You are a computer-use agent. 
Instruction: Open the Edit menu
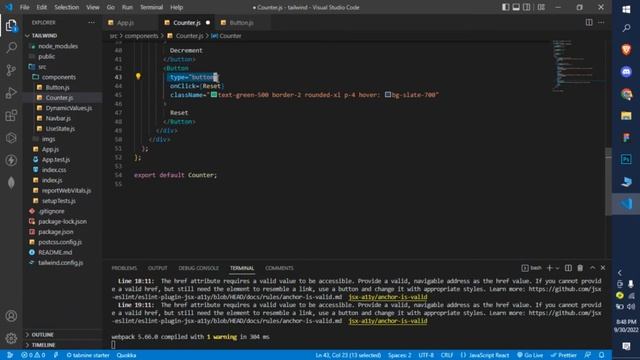(41, 7)
